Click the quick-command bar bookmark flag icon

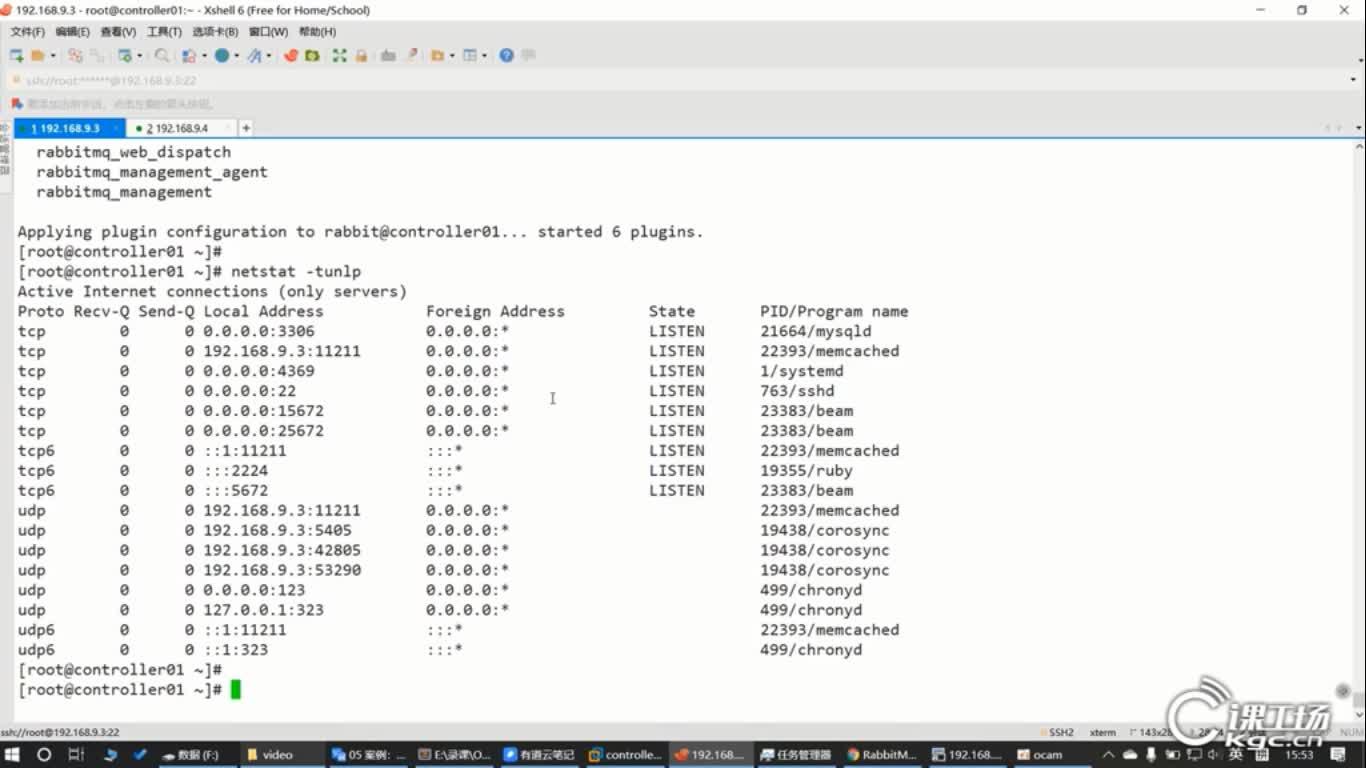coord(17,104)
